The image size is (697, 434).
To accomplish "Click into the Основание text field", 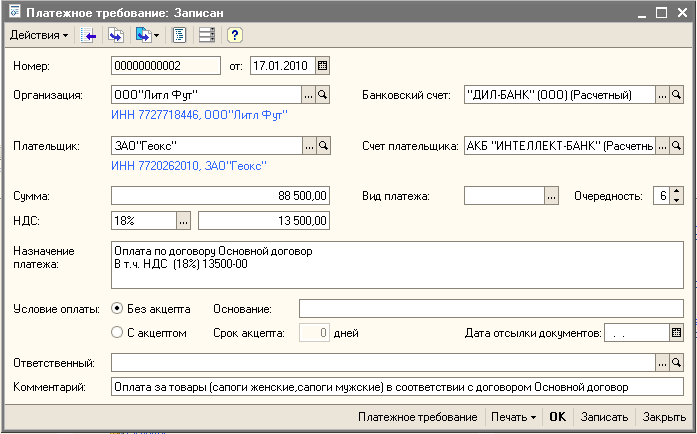I will tap(490, 308).
